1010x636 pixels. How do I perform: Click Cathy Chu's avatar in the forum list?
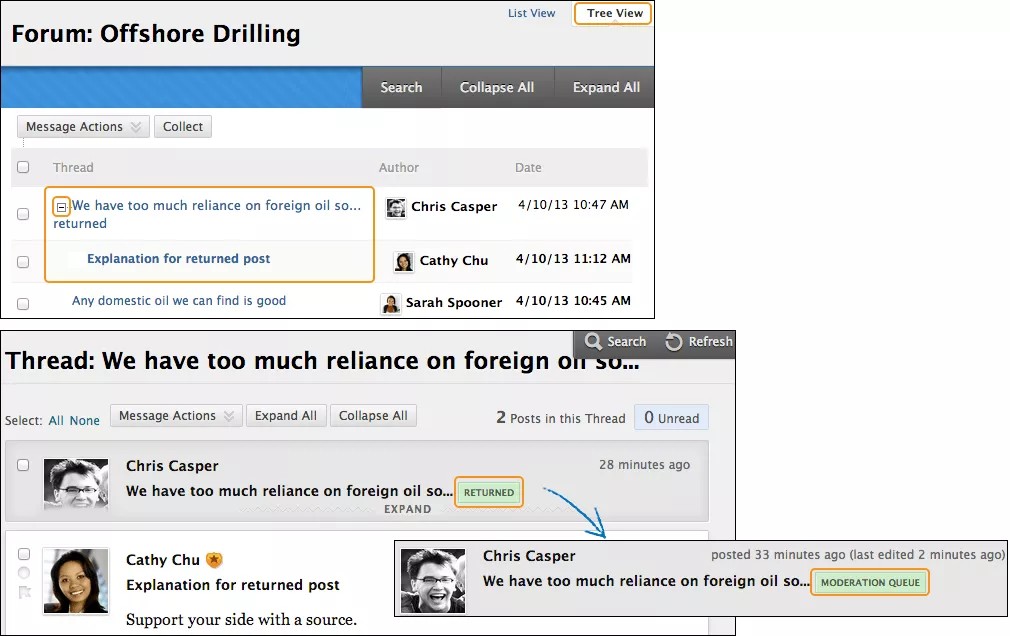402,261
